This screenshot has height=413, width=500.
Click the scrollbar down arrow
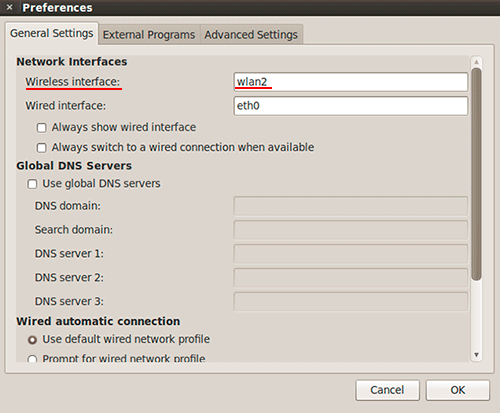pos(476,355)
